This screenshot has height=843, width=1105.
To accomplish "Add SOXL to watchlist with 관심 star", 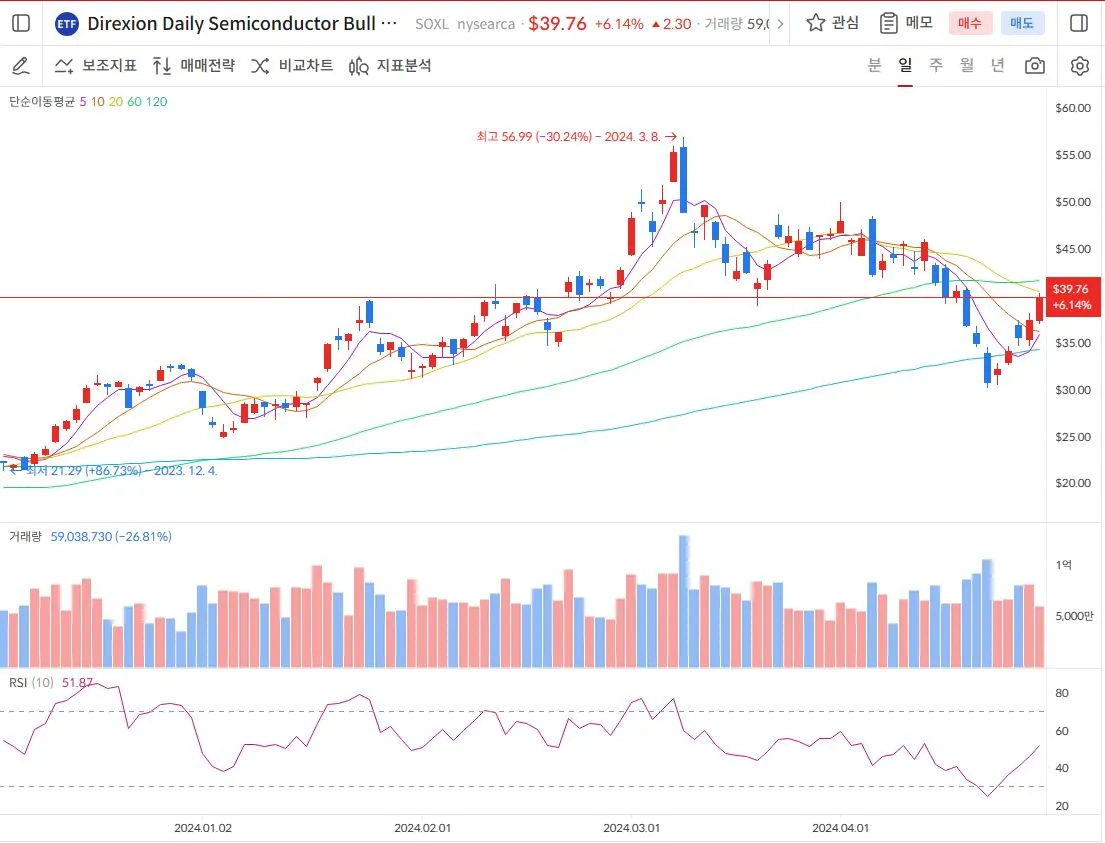I will 833,23.
